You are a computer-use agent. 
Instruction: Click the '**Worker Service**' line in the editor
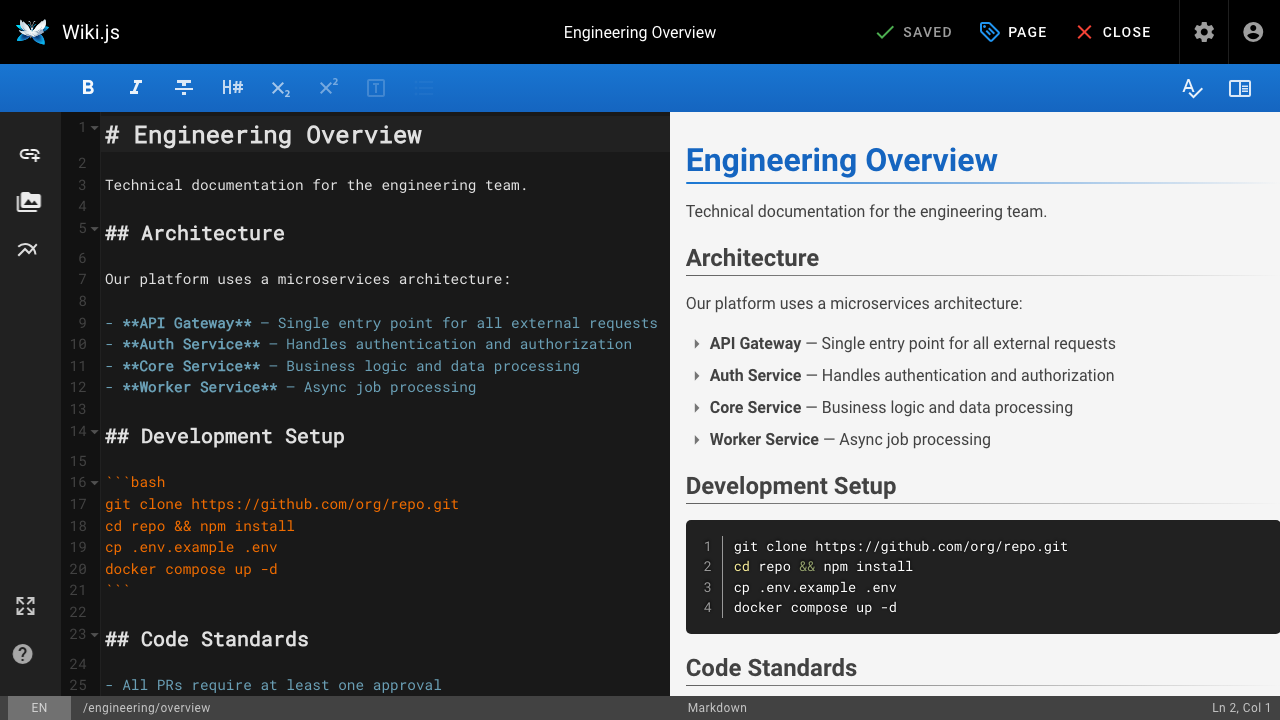pyautogui.click(x=290, y=387)
